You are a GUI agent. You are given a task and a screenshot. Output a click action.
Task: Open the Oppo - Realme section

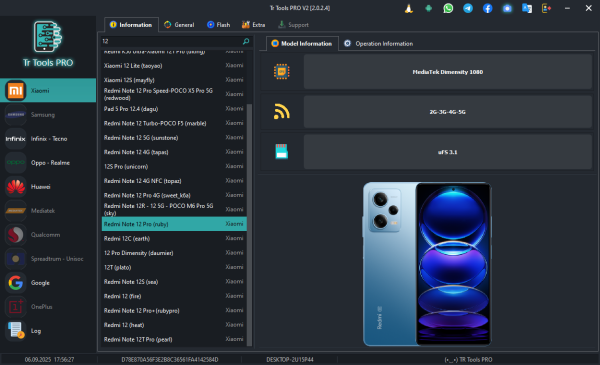(x=48, y=163)
